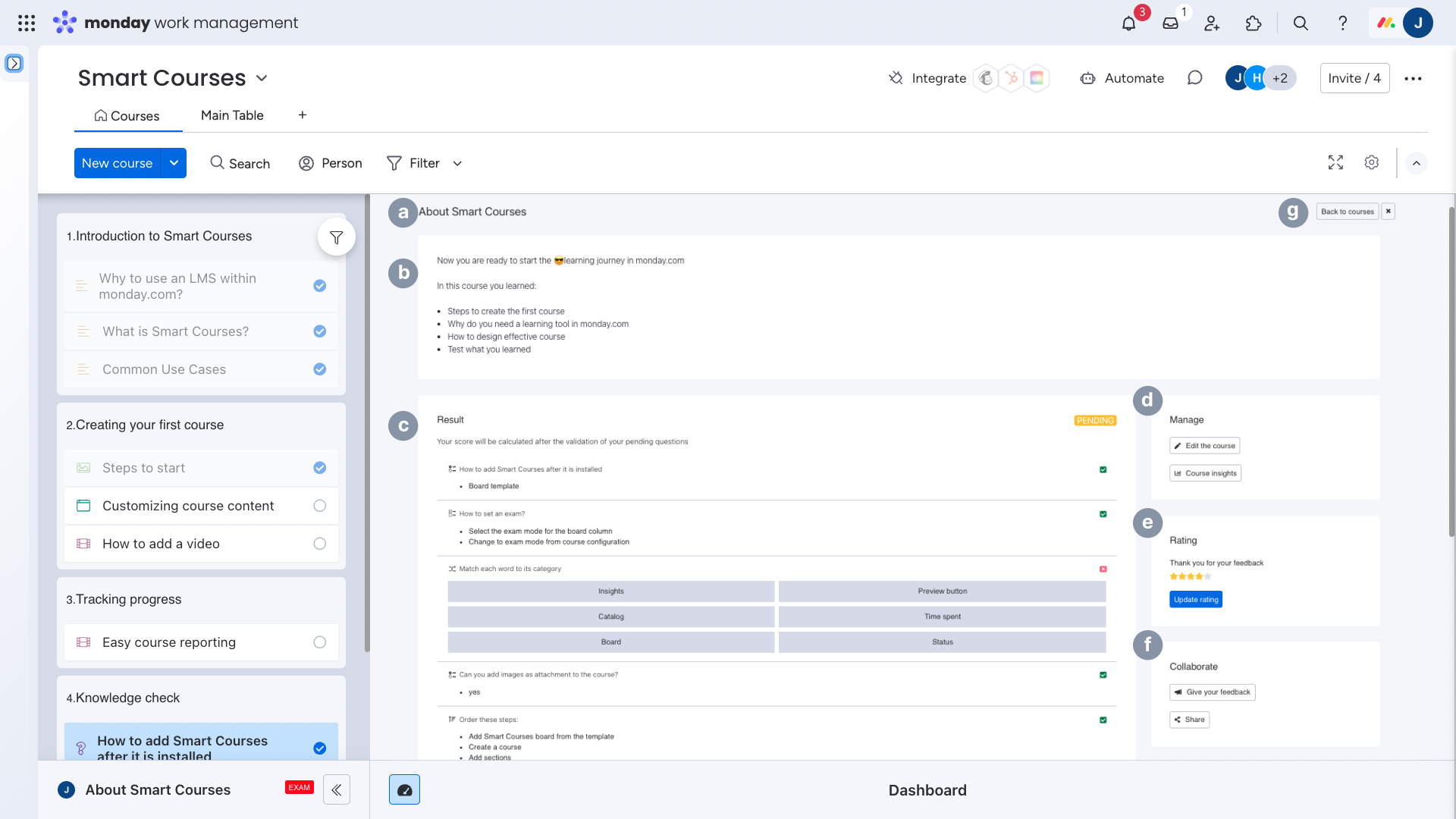Open the help question mark

[x=1342, y=24]
